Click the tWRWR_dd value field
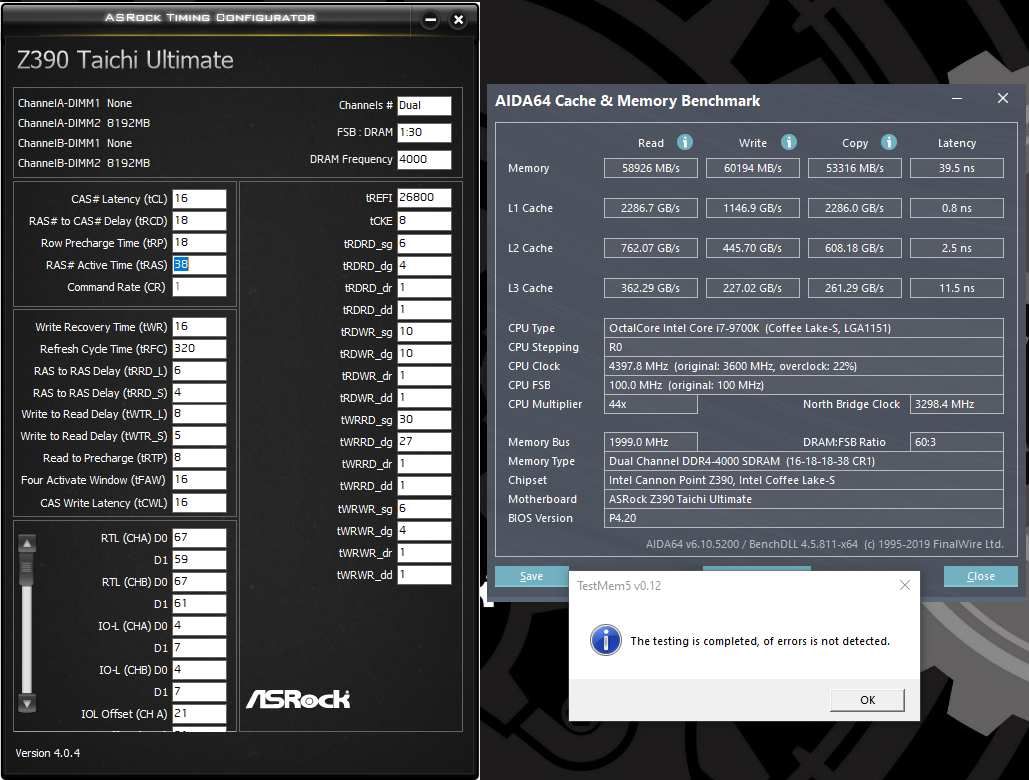This screenshot has width=1029, height=780. coord(424,575)
